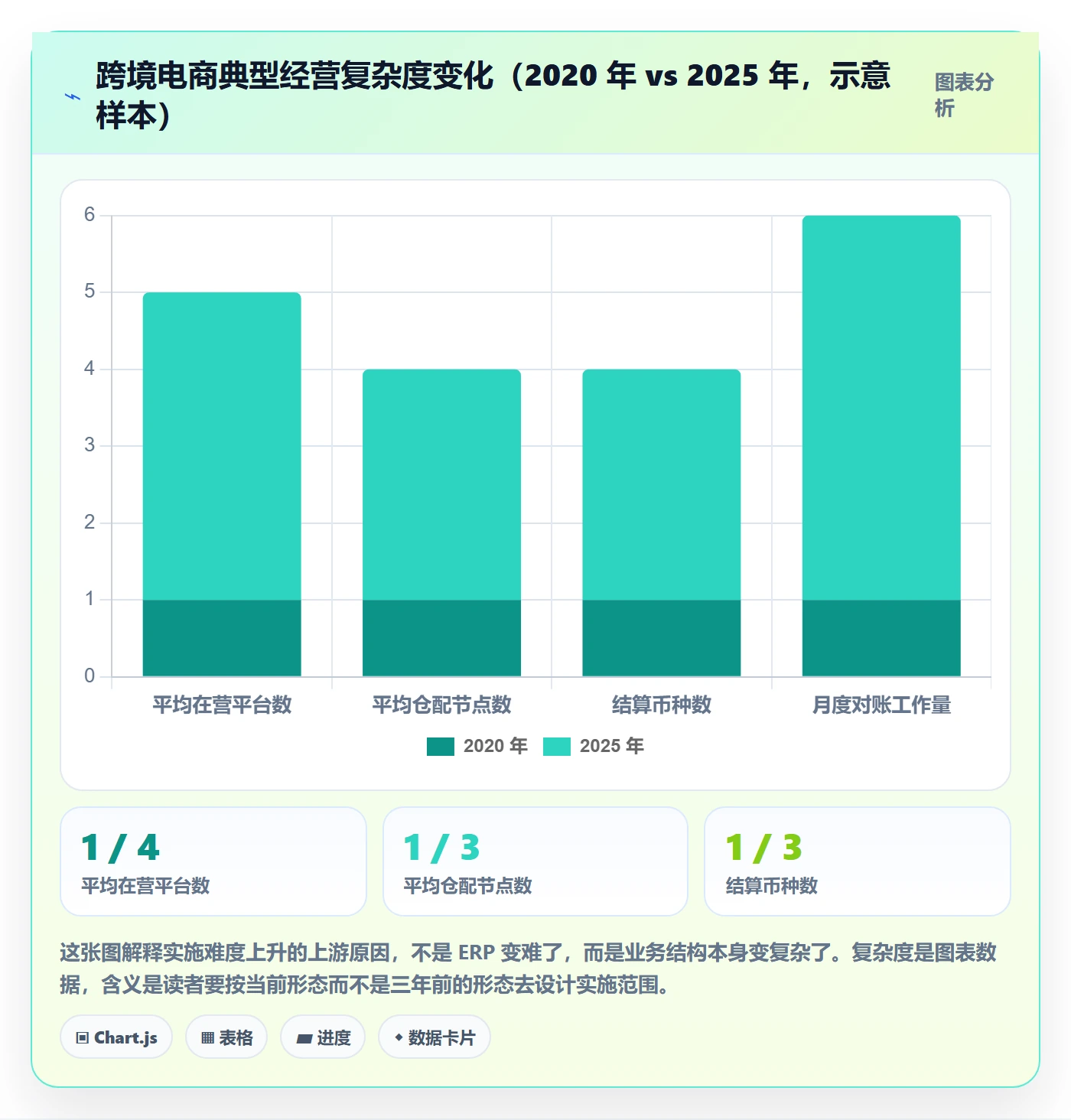1071x1120 pixels.
Task: Click the y-axis value 3
Action: point(90,445)
